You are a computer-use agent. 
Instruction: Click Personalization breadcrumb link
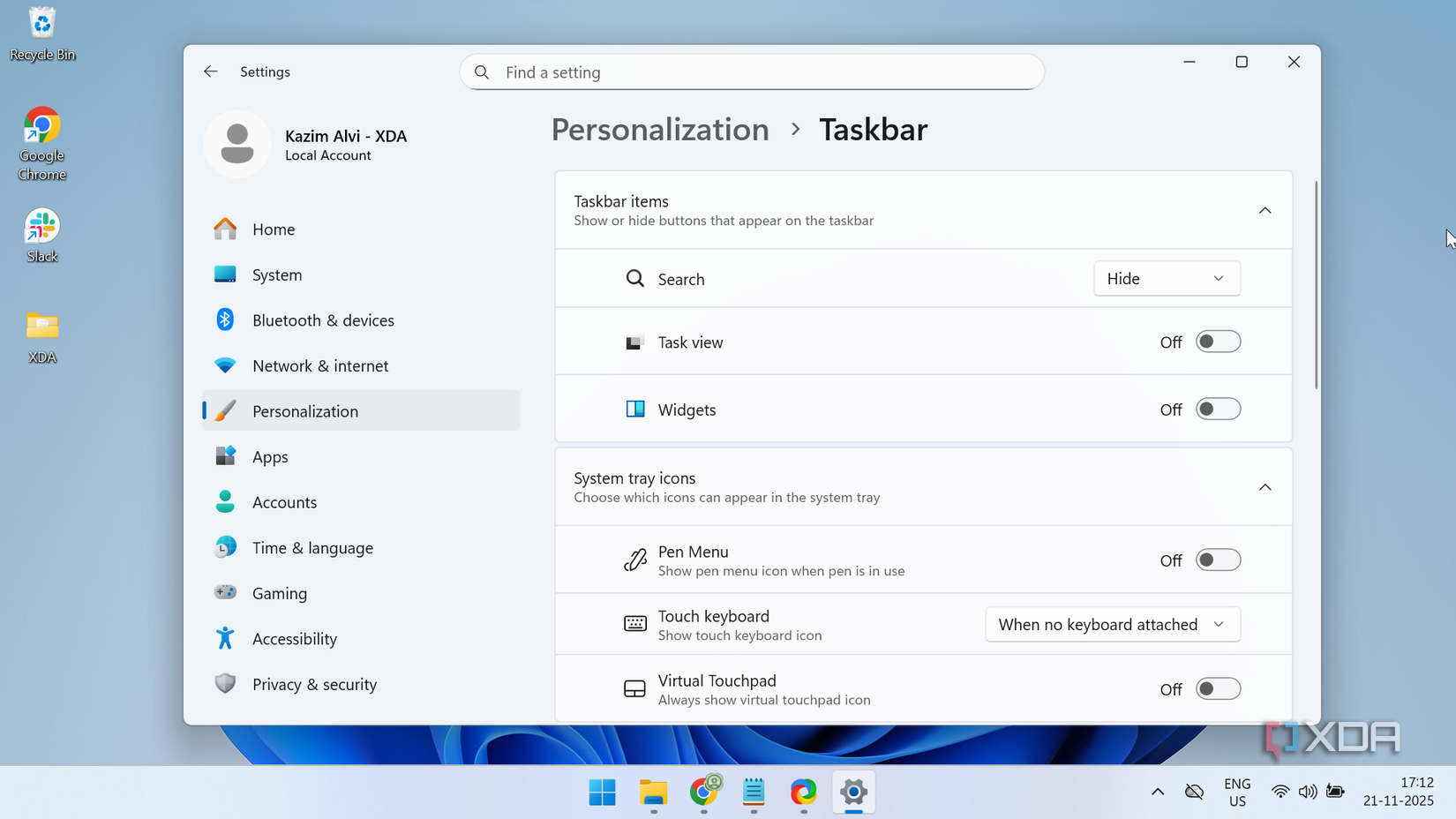660,130
